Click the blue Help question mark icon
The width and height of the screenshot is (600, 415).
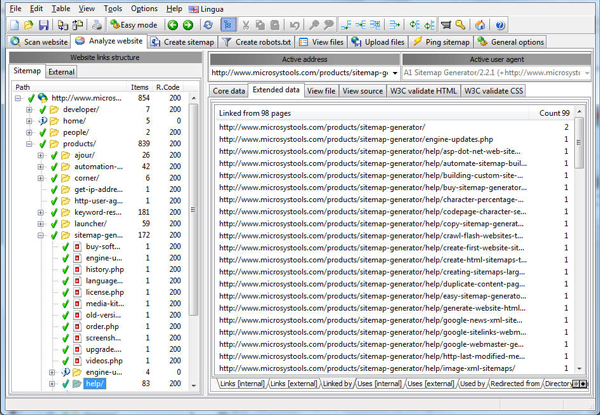click(x=499, y=25)
